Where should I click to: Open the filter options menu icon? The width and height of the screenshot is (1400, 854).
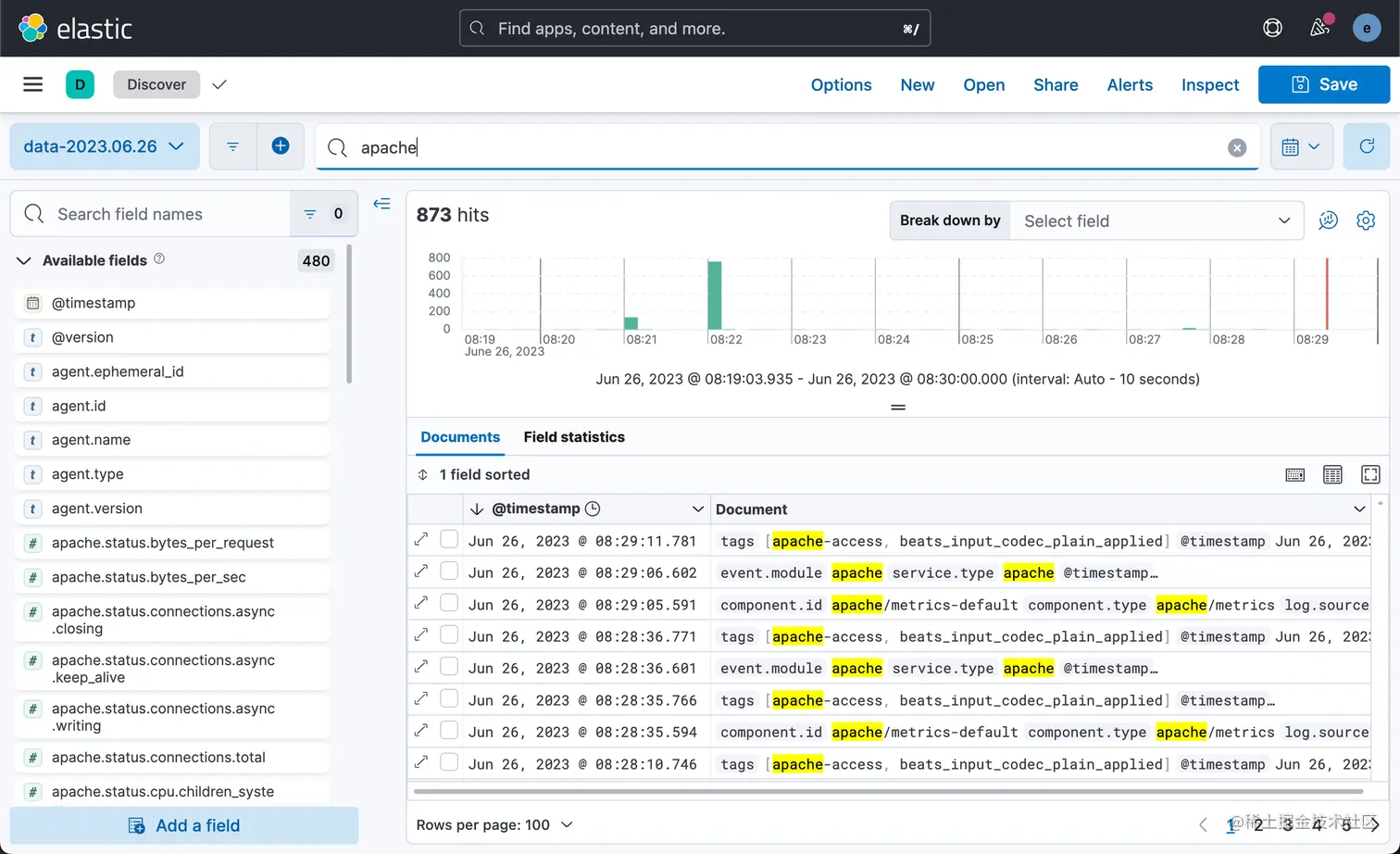click(x=232, y=146)
